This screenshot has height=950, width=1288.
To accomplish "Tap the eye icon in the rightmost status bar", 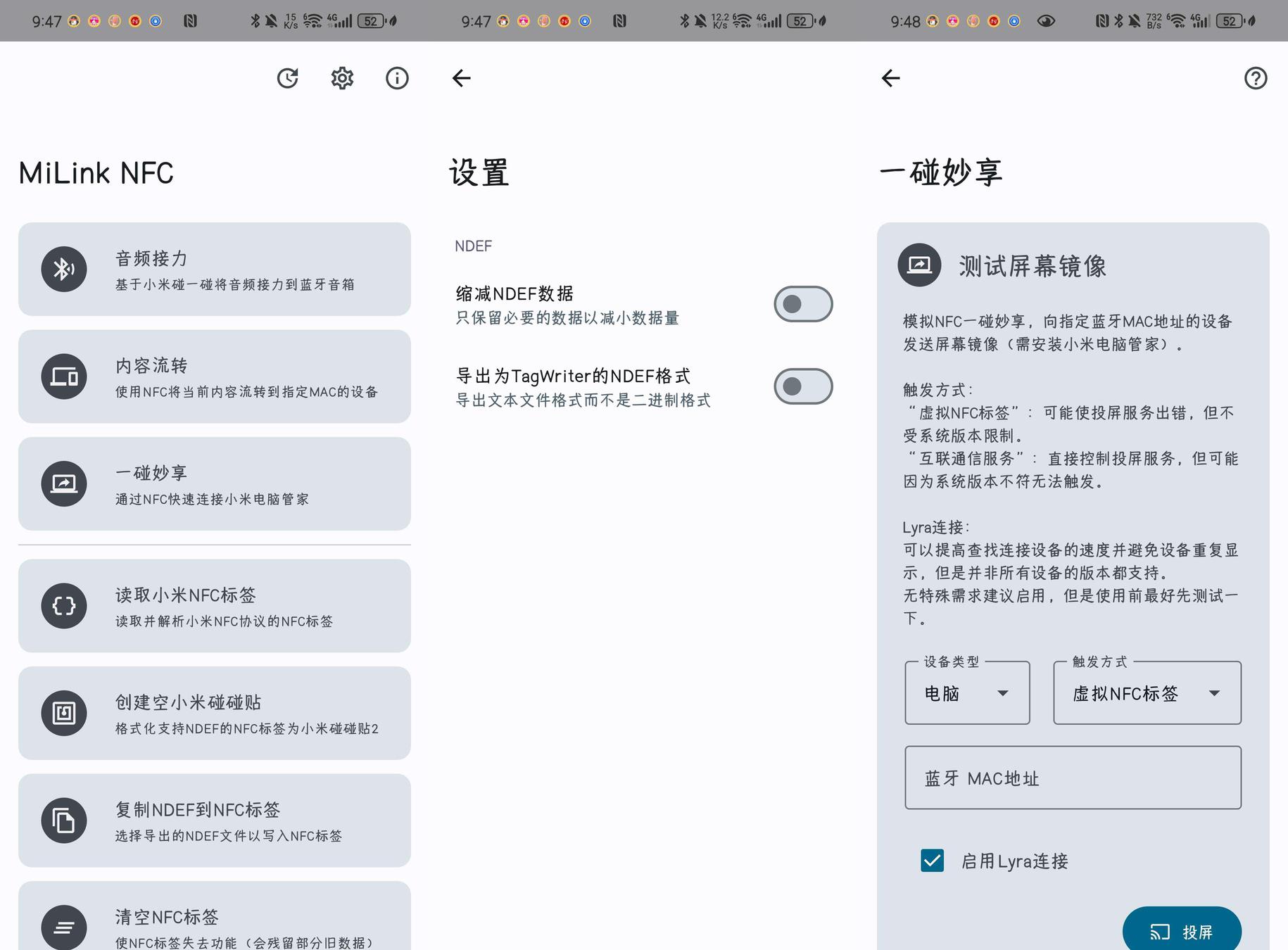I will coord(1046,21).
